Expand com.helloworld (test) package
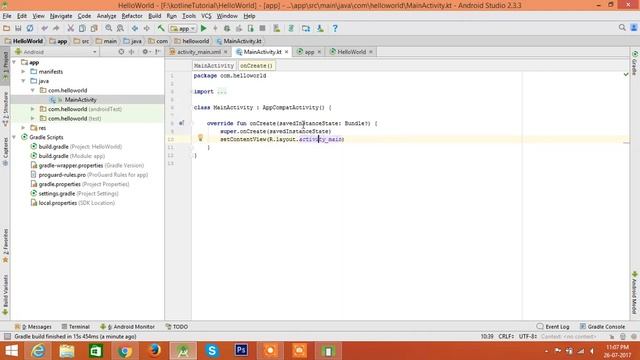The height and width of the screenshot is (360, 640). tap(33, 118)
